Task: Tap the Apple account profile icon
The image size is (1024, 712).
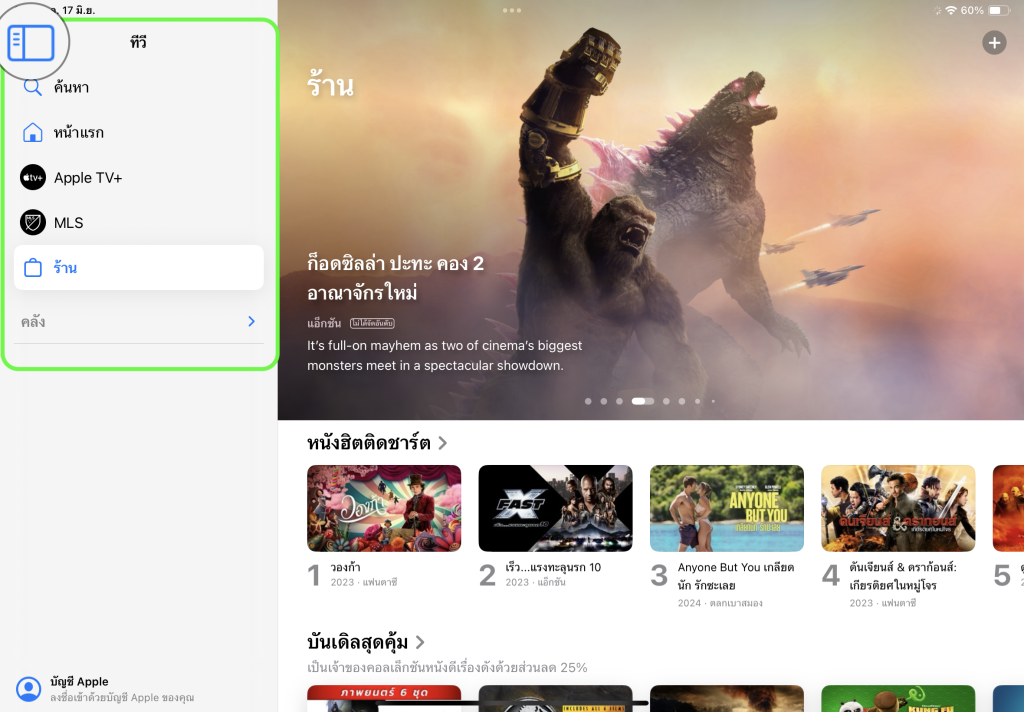Action: 29,688
